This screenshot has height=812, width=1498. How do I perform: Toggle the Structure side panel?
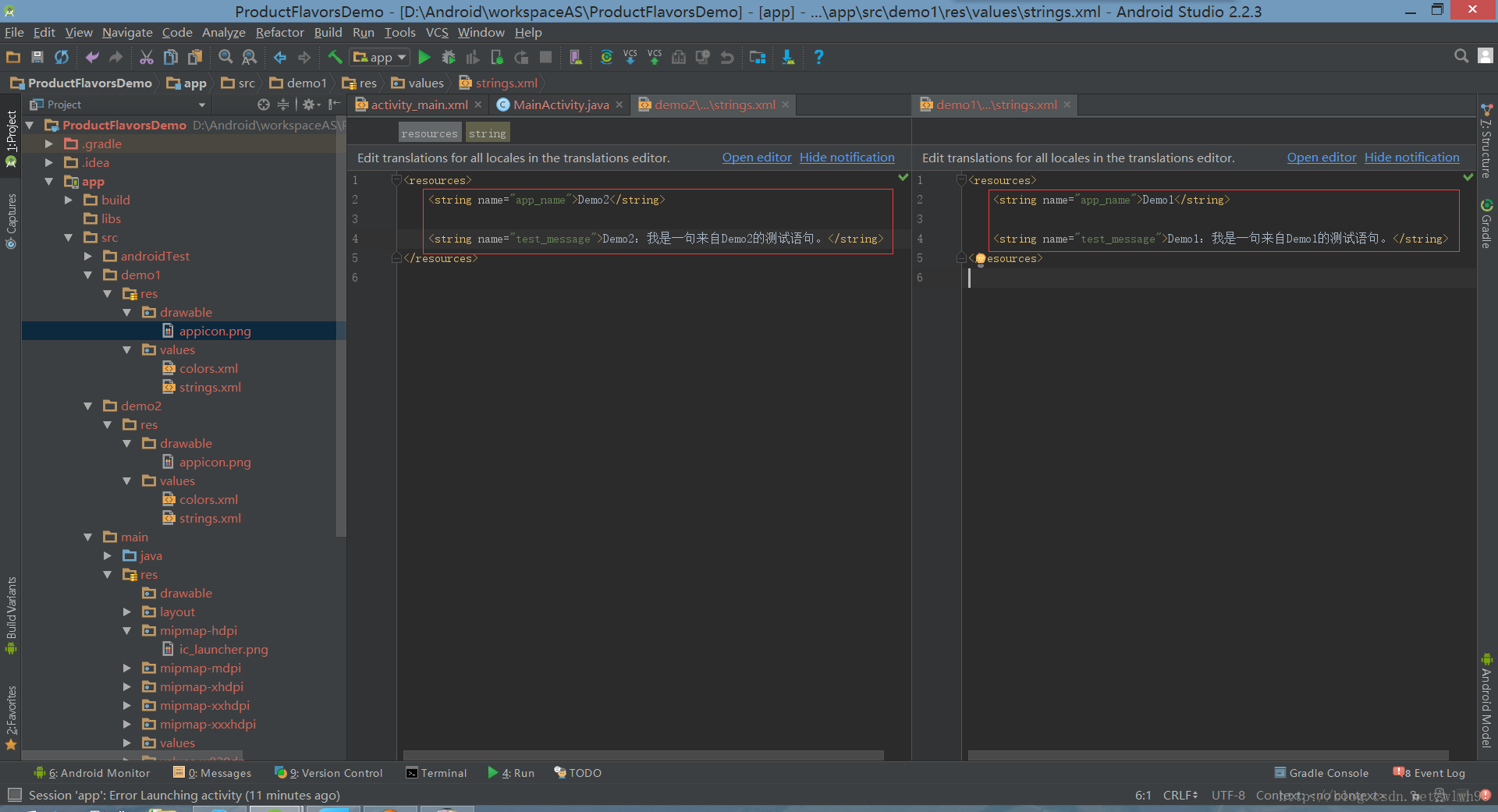click(1486, 141)
